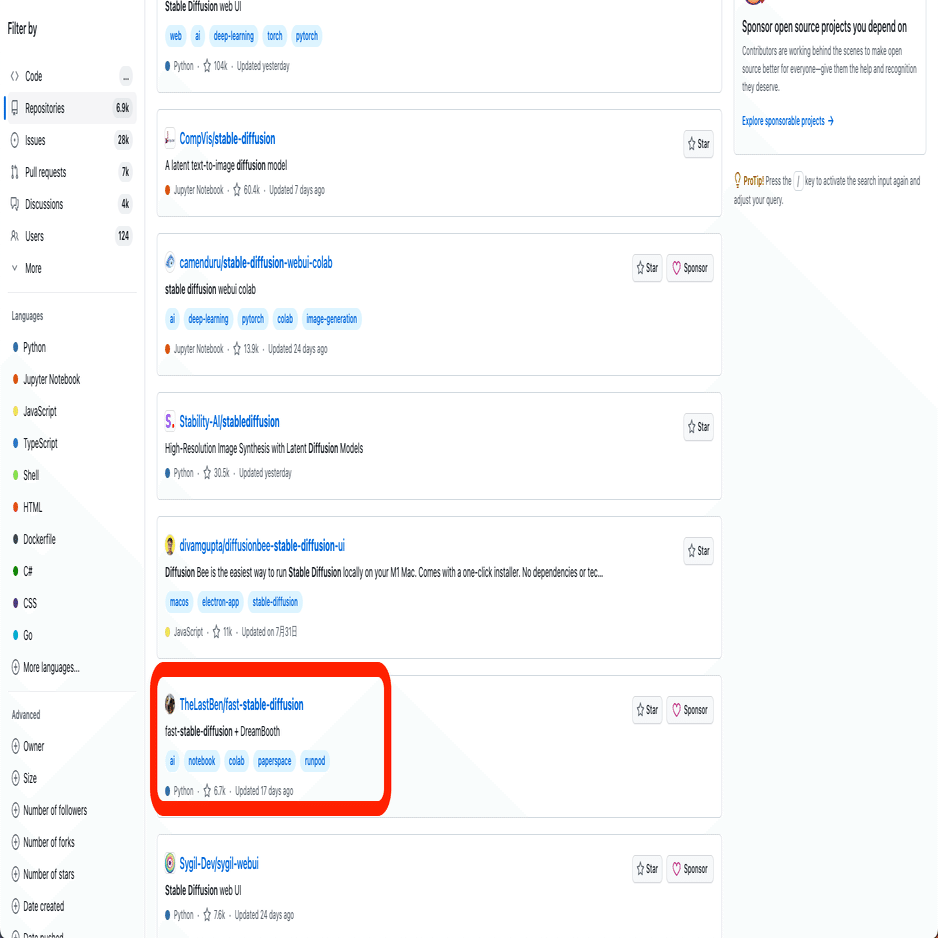938x938 pixels.
Task: Click the Stability-AI avatar icon
Action: (x=170, y=422)
